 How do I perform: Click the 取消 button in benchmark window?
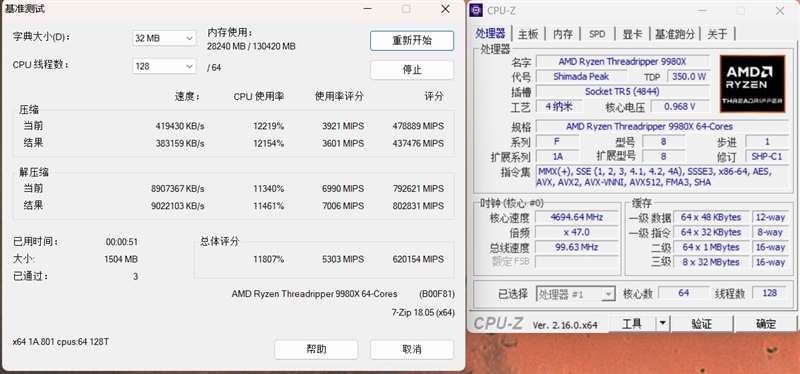pos(412,350)
